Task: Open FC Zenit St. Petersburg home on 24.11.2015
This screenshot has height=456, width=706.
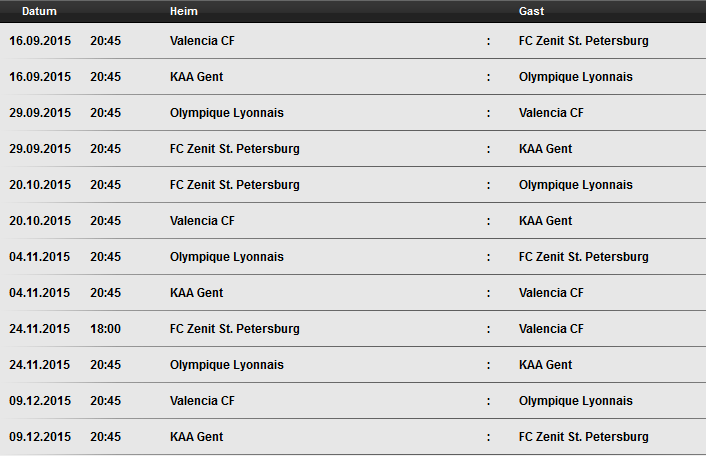Action: tap(235, 329)
